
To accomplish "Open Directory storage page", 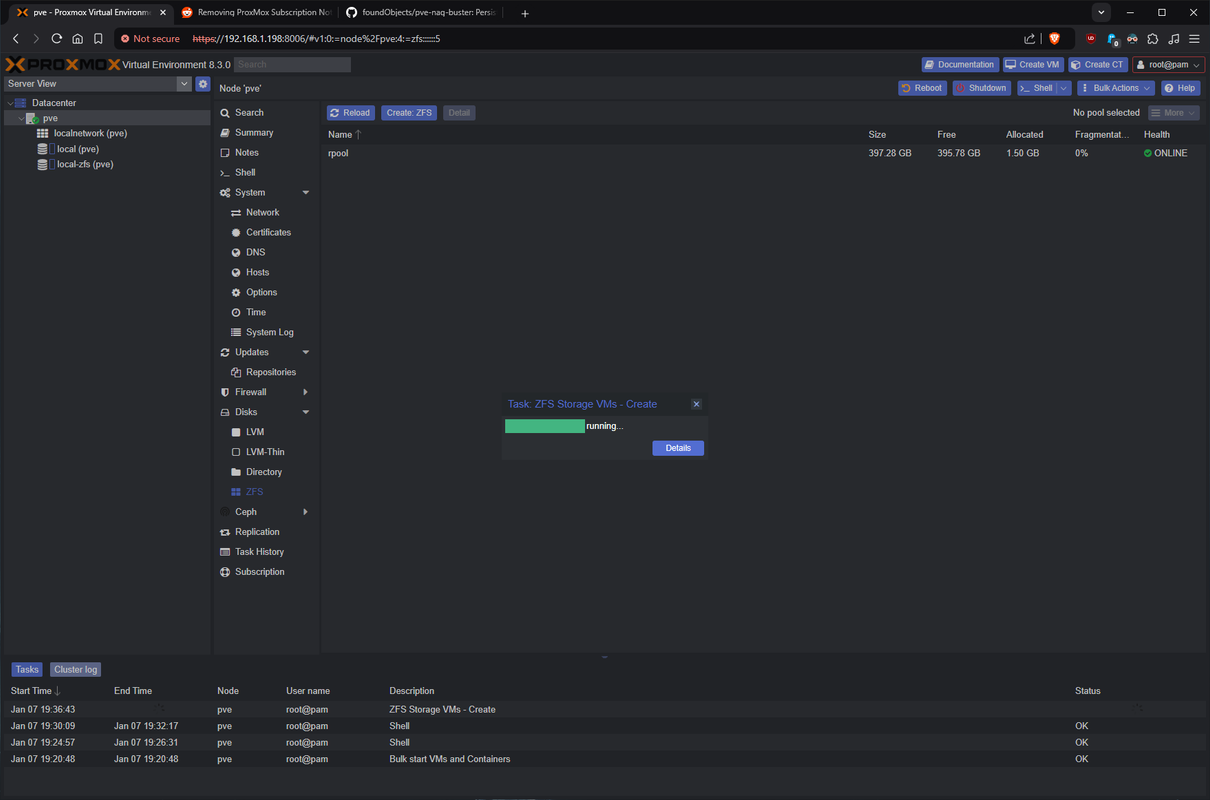I will [263, 472].
